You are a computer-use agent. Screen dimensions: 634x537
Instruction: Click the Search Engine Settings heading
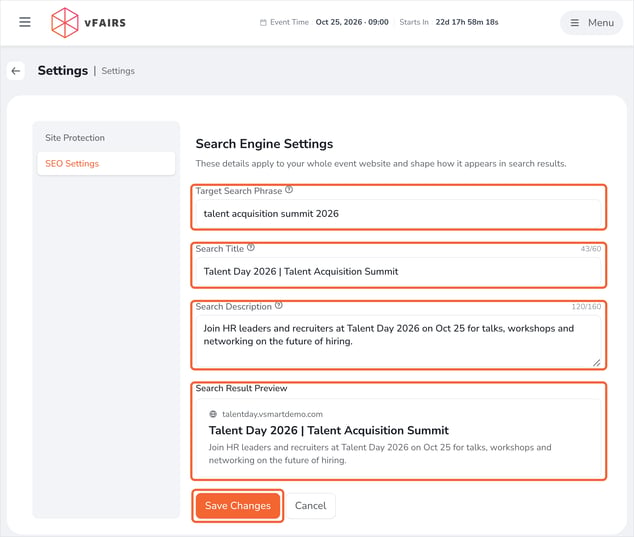click(264, 144)
